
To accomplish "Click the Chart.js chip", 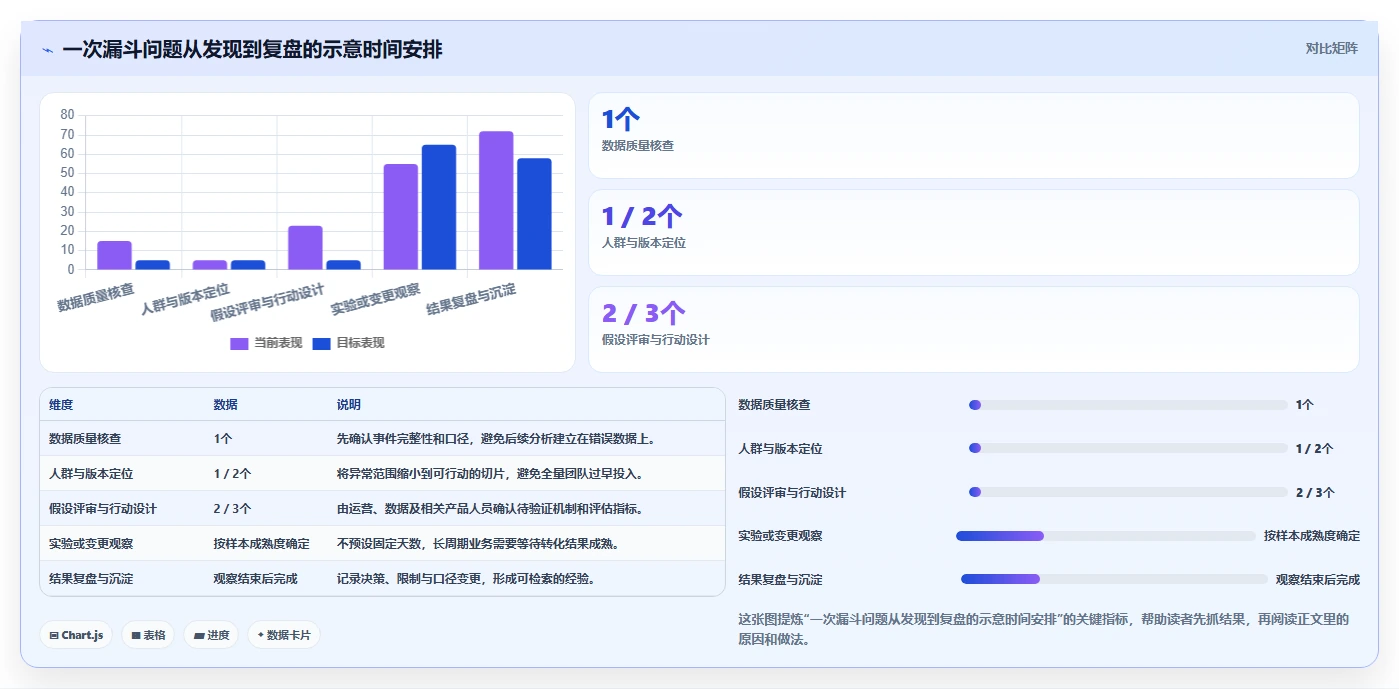I will [x=76, y=635].
